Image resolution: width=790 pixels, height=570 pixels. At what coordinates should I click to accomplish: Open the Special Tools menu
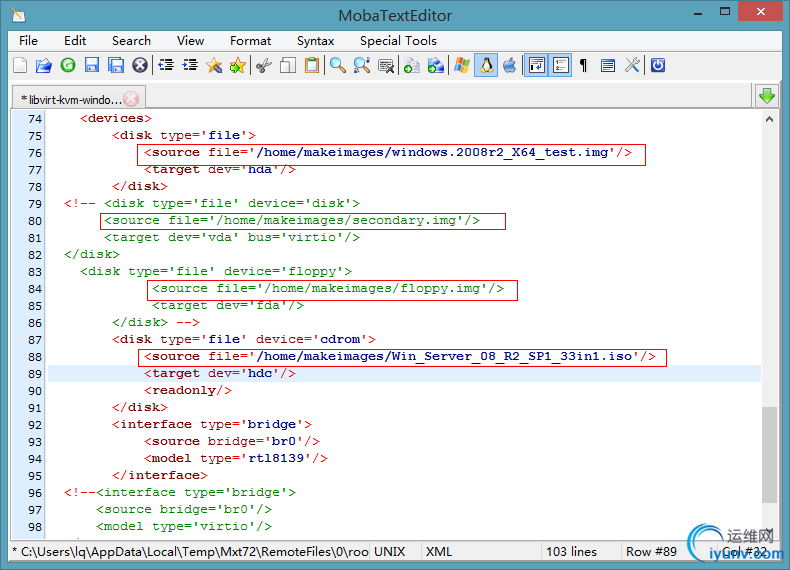pyautogui.click(x=398, y=41)
